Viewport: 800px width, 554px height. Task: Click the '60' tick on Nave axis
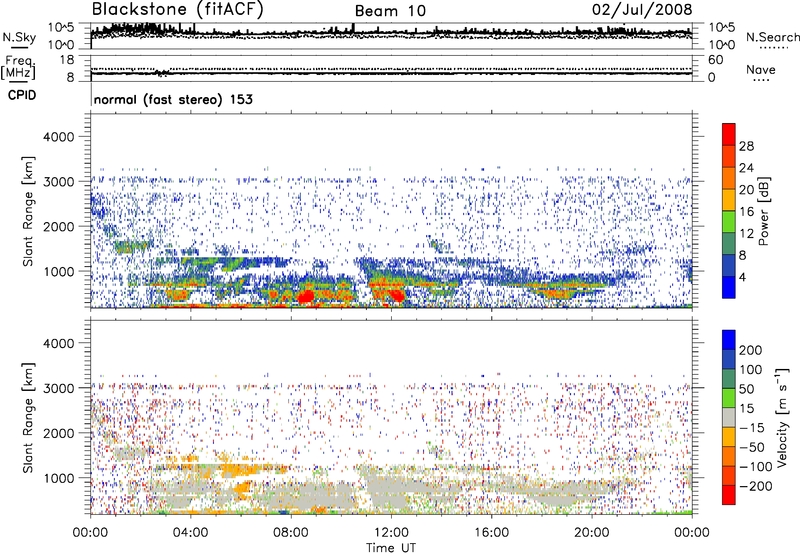715,60
